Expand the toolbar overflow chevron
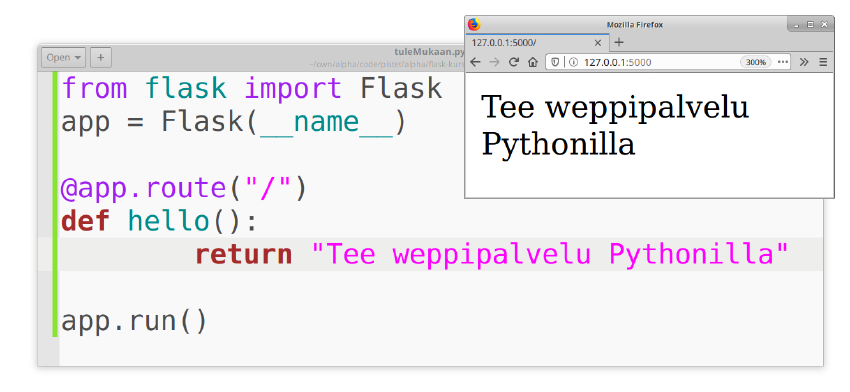Screen dimensions: 850x392 [x=804, y=62]
